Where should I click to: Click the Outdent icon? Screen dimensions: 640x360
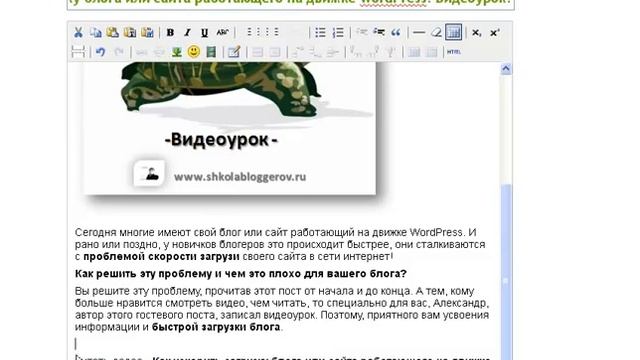(361, 32)
